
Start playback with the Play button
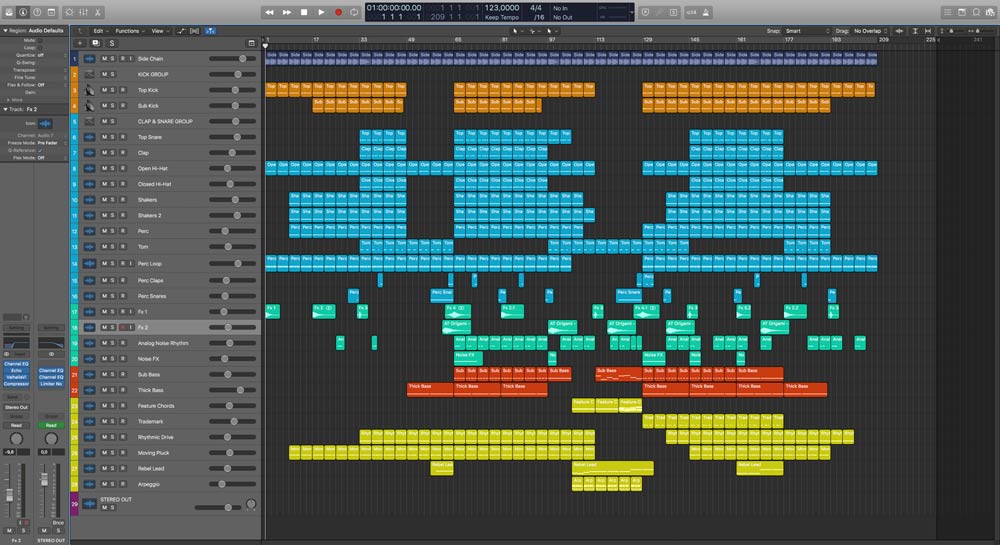(x=321, y=12)
